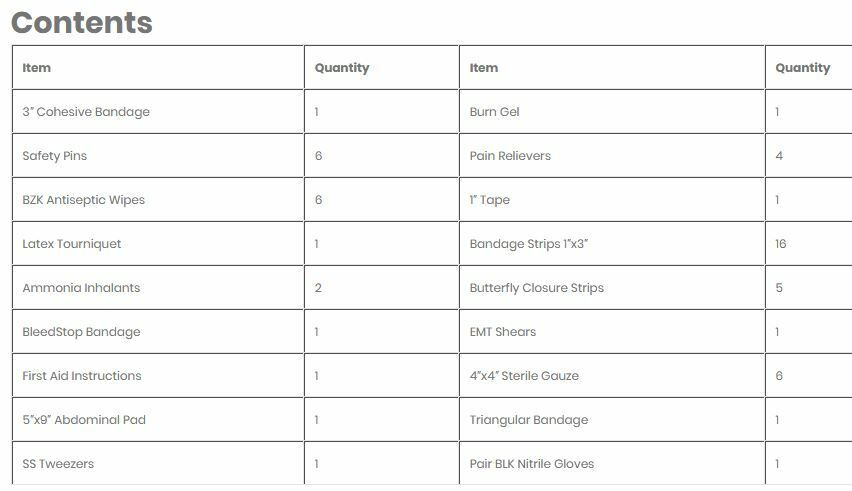Select First Aid Instructions entry

point(82,376)
